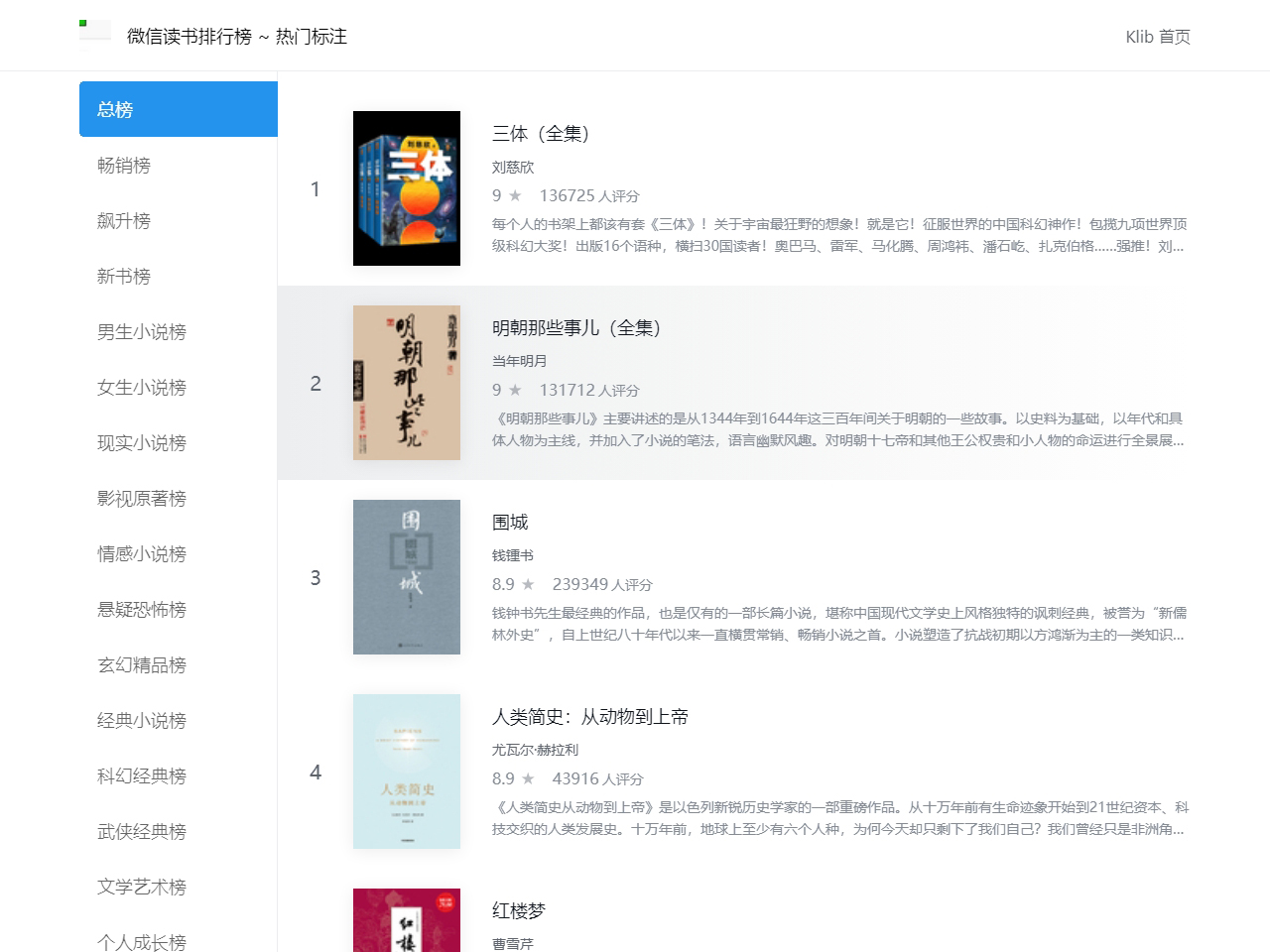Click the author name 刘慈欣
This screenshot has width=1270, height=952.
coord(514,167)
